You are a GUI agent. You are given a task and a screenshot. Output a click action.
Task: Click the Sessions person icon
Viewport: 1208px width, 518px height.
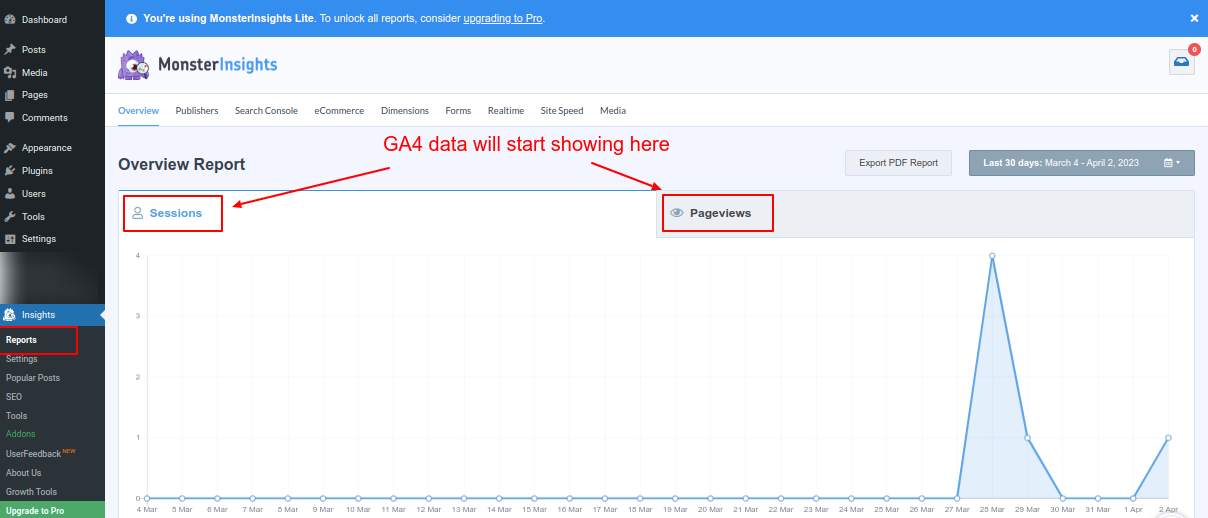click(138, 213)
